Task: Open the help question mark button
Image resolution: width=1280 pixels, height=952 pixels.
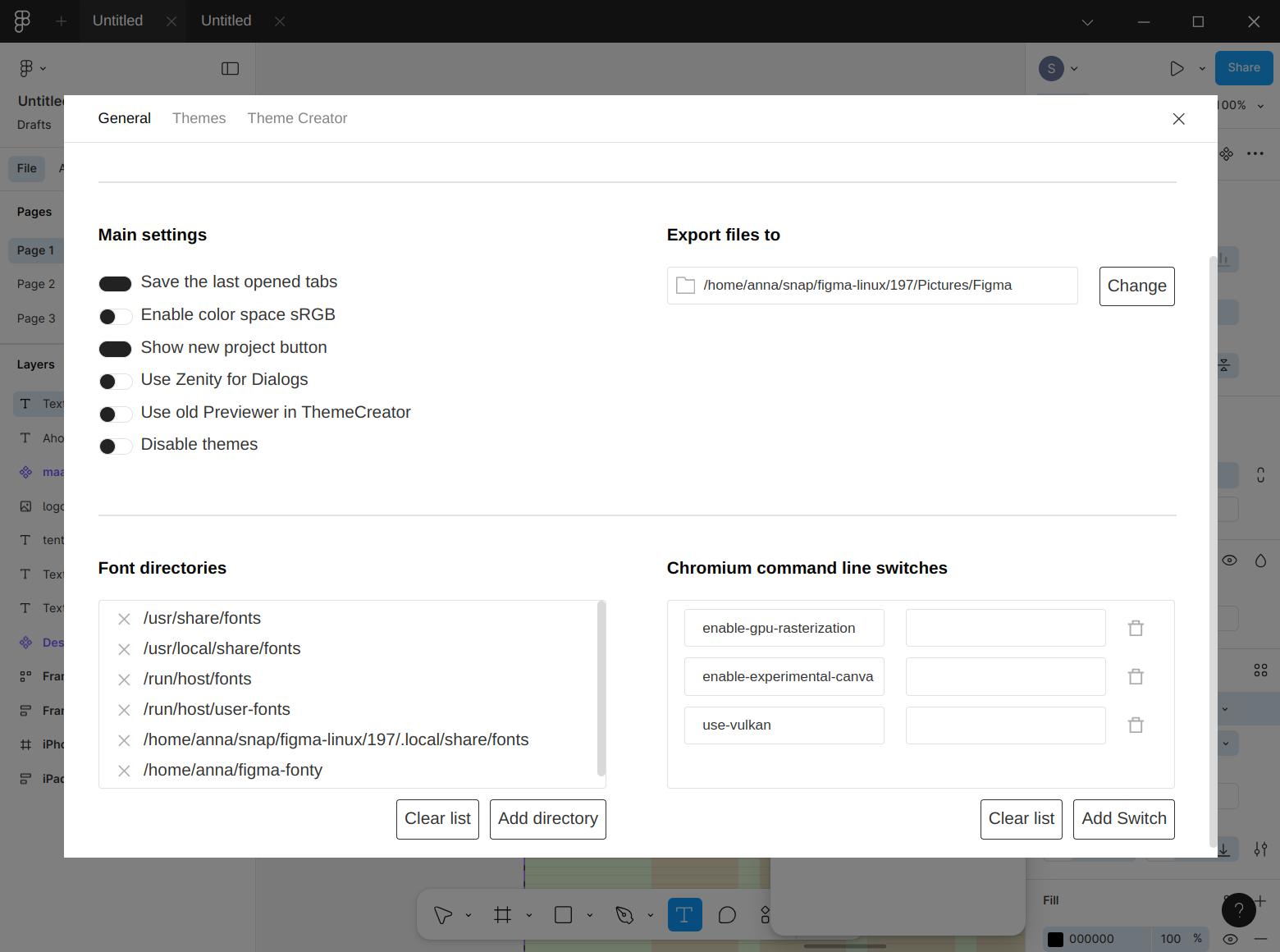Action: pyautogui.click(x=1238, y=909)
